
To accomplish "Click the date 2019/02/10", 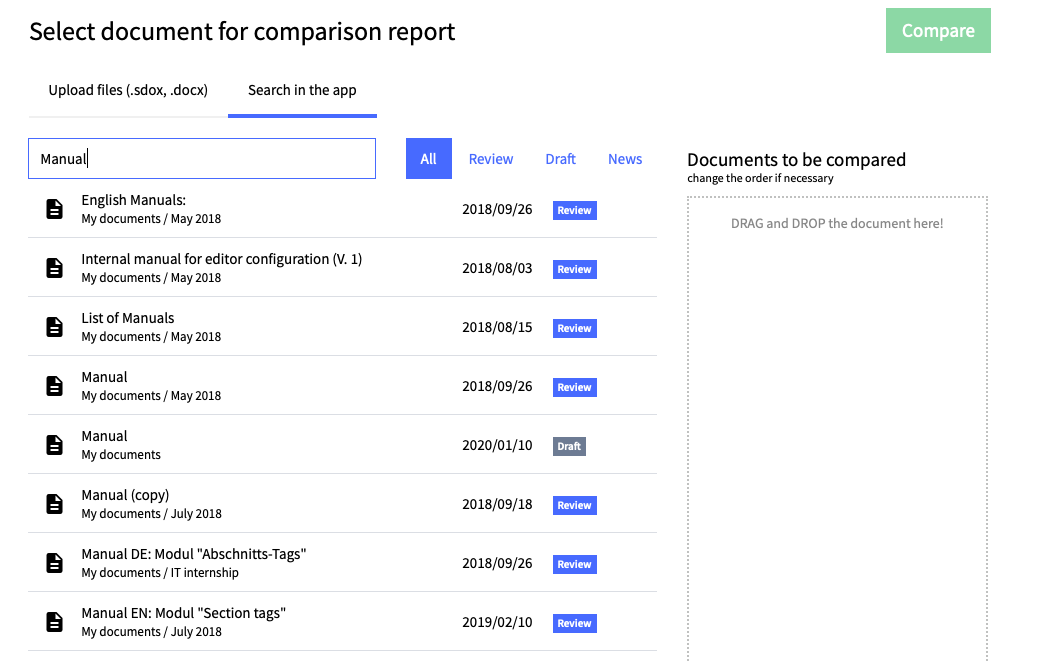I will tap(497, 622).
